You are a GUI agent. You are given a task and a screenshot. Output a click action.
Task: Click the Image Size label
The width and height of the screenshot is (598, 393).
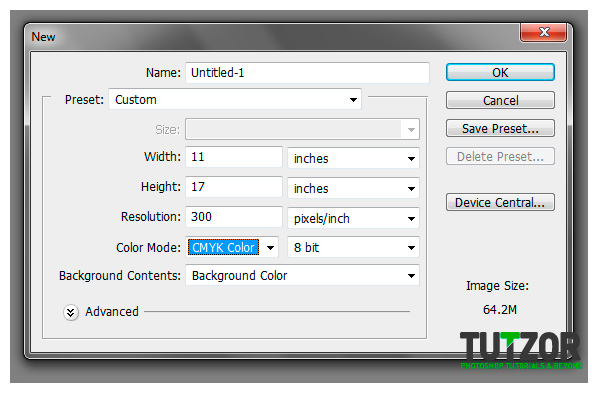pyautogui.click(x=497, y=286)
